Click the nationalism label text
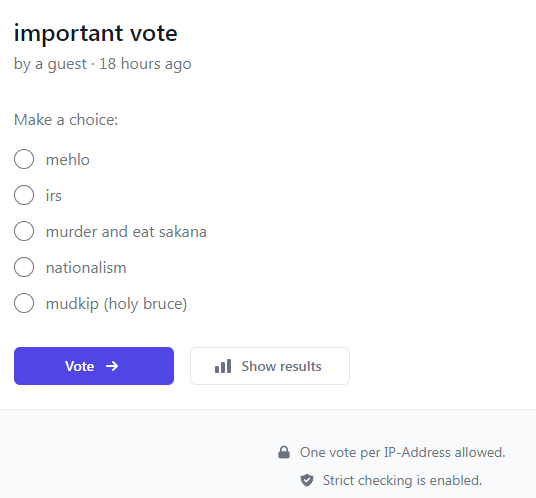The image size is (536, 498). click(86, 268)
